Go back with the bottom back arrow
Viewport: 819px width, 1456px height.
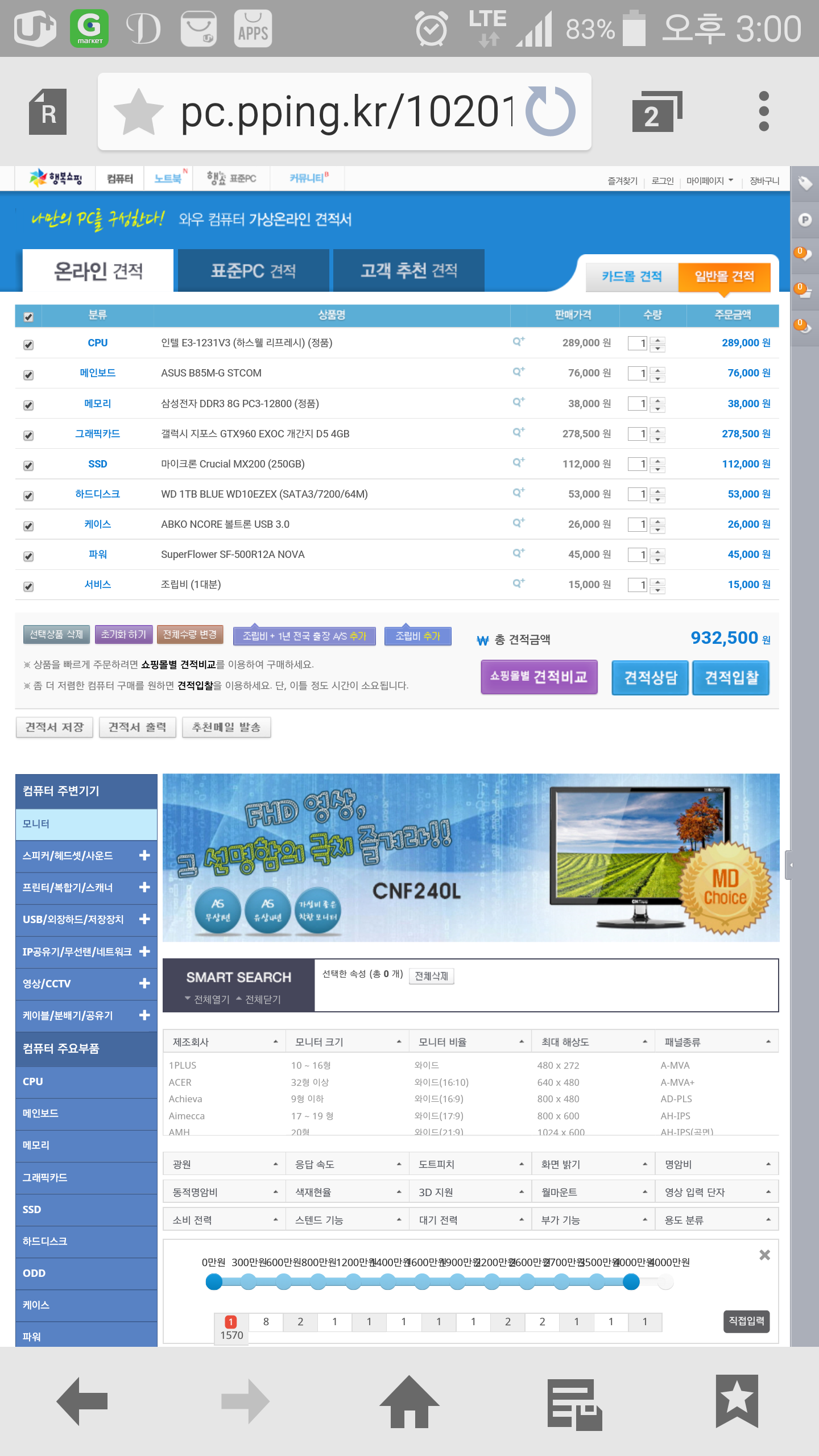coord(82,1401)
